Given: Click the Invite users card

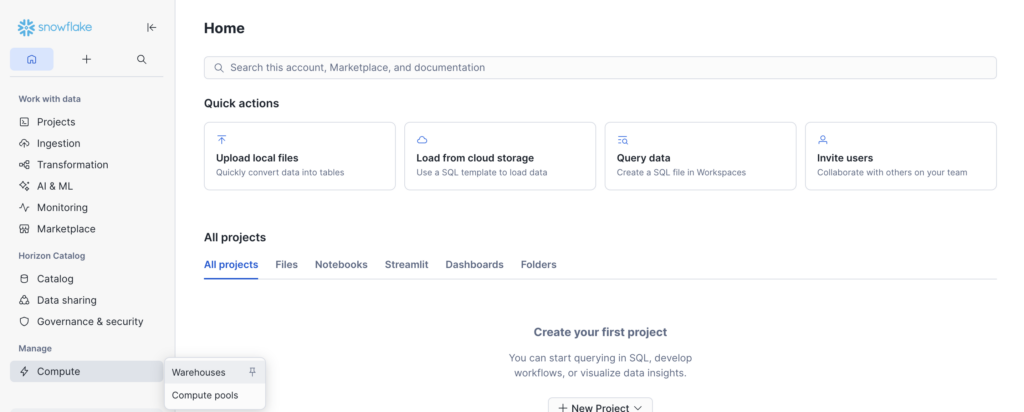Looking at the screenshot, I should click(900, 157).
